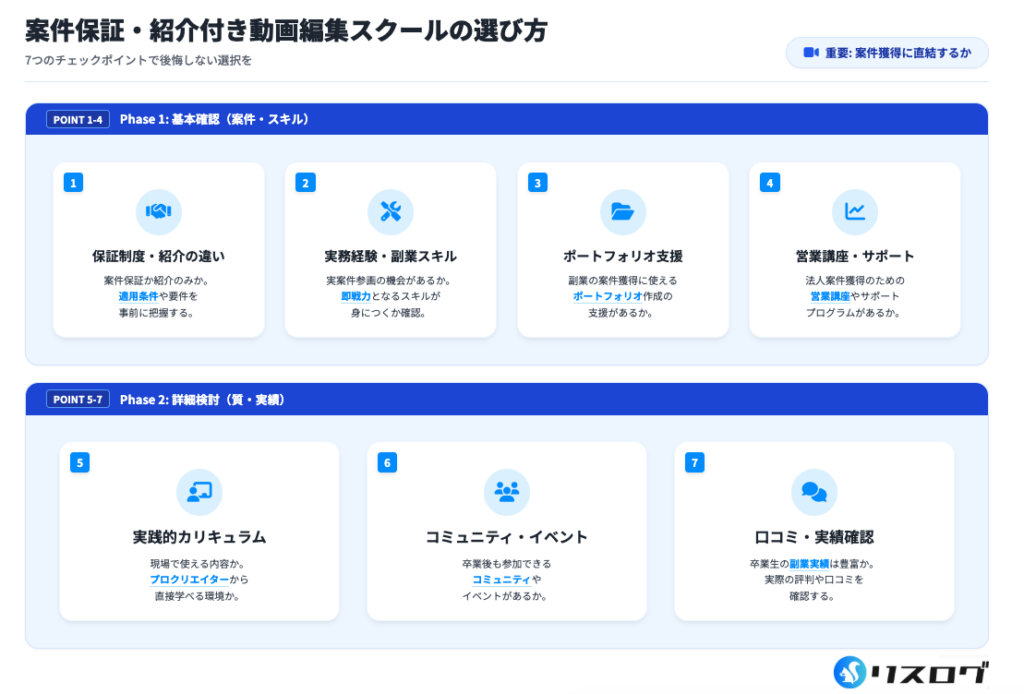The image size is (1024, 694).
Task: Click the line chart sales icon
Action: [854, 212]
